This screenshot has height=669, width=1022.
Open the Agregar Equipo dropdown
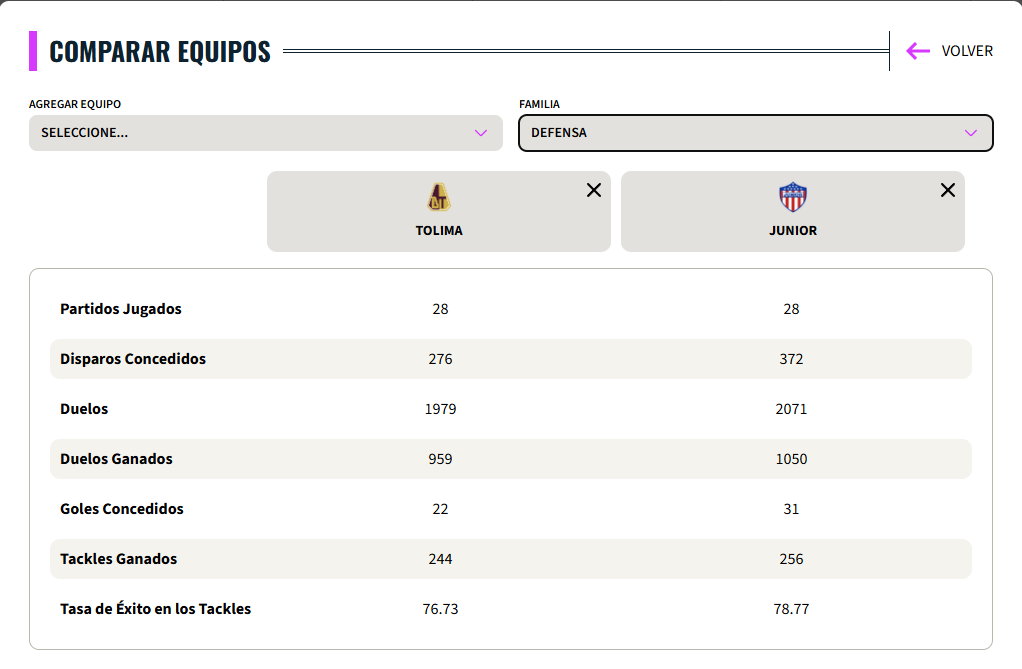[265, 133]
